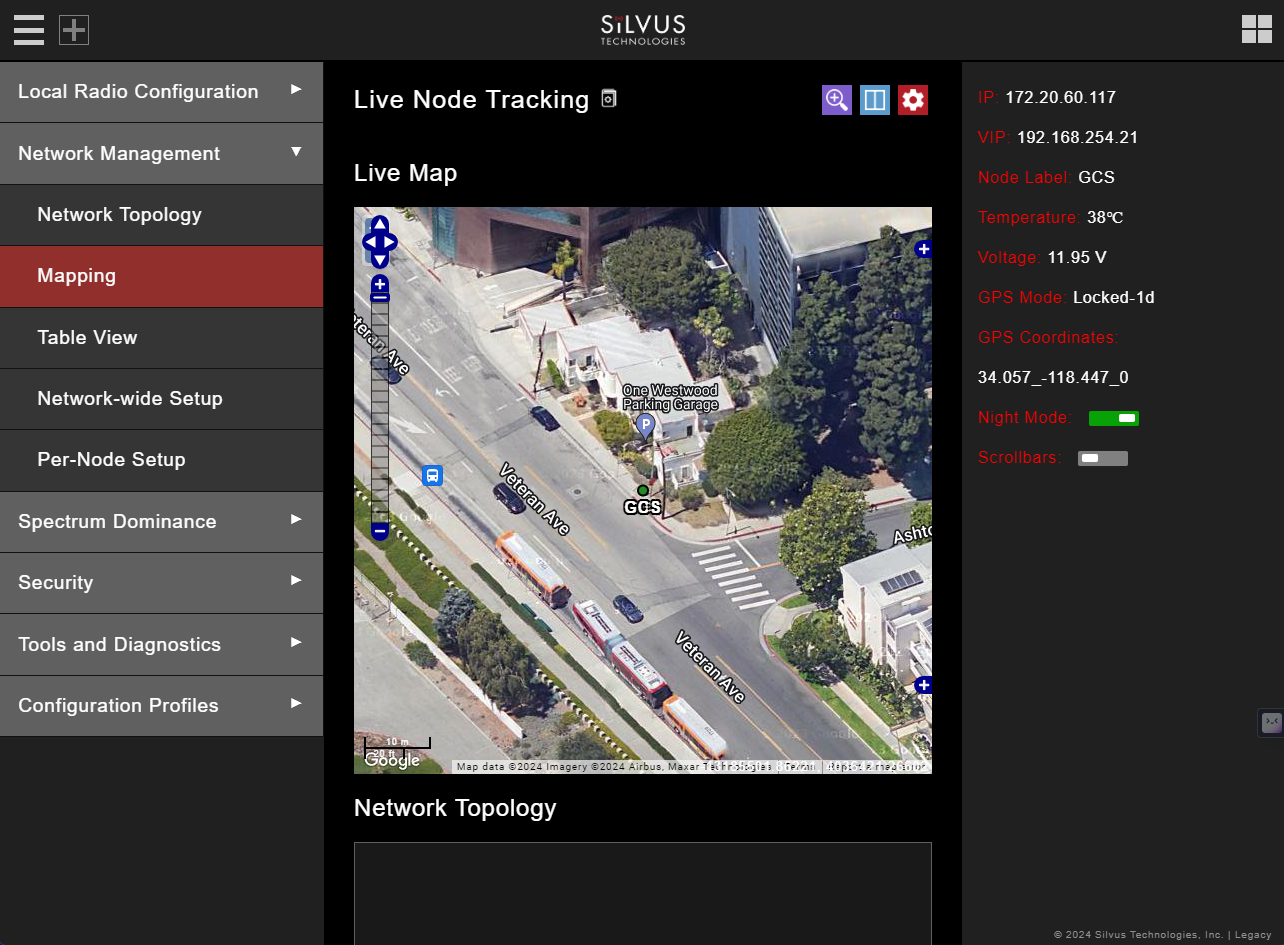The height and width of the screenshot is (945, 1284).
Task: Open the hamburger navigation menu
Action: tap(28, 30)
